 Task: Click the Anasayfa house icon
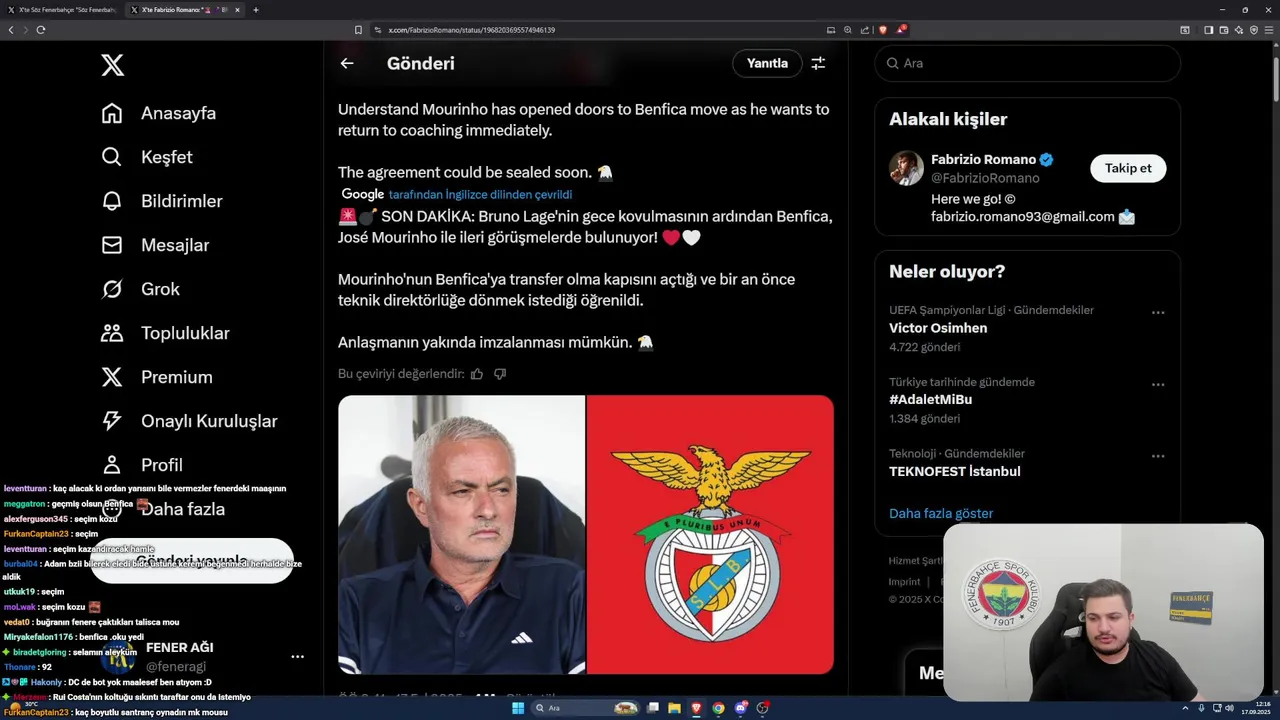click(x=112, y=113)
